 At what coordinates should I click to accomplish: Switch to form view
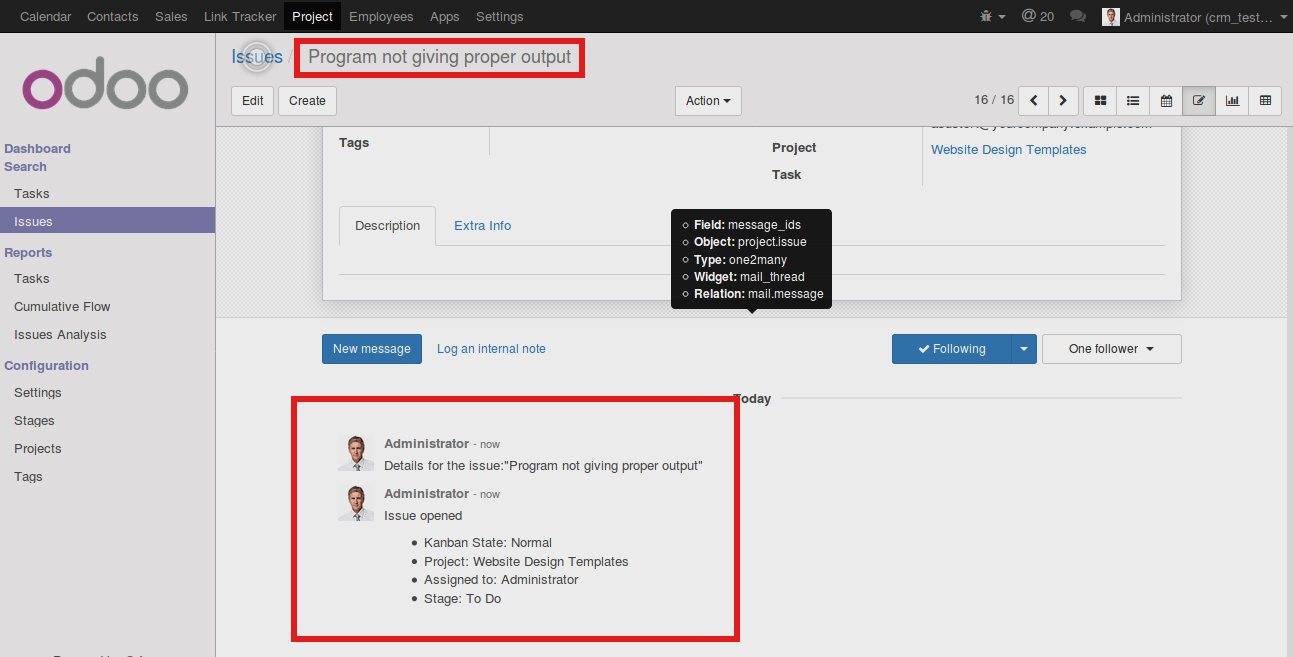[1199, 100]
